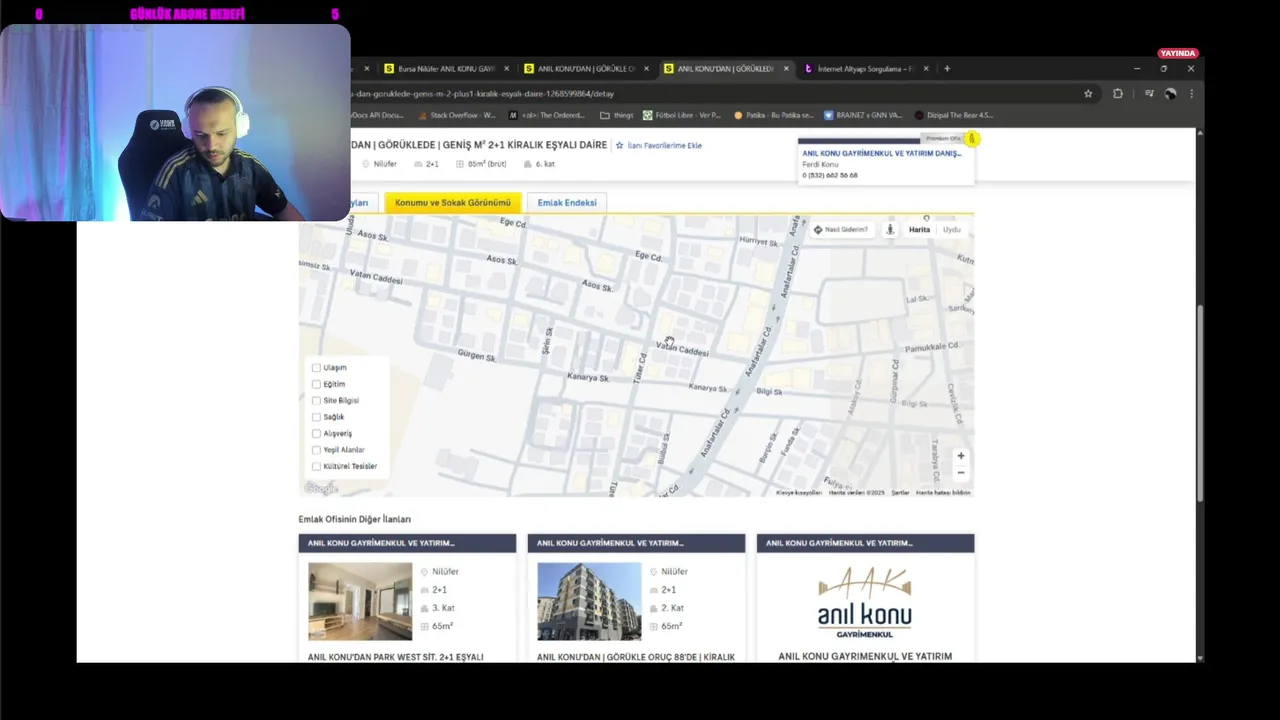Bookmark this page with the star icon
The image size is (1280, 720).
point(1088,94)
